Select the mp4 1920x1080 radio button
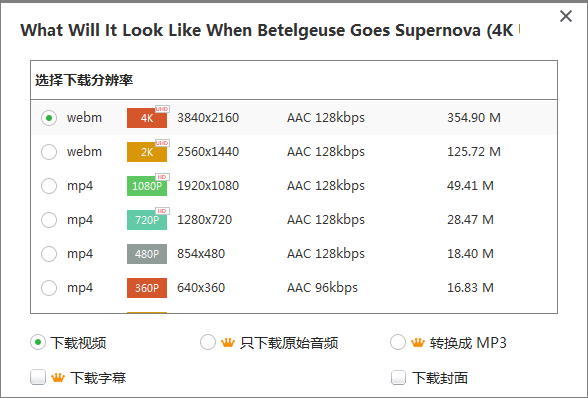The image size is (588, 398). (x=49, y=186)
